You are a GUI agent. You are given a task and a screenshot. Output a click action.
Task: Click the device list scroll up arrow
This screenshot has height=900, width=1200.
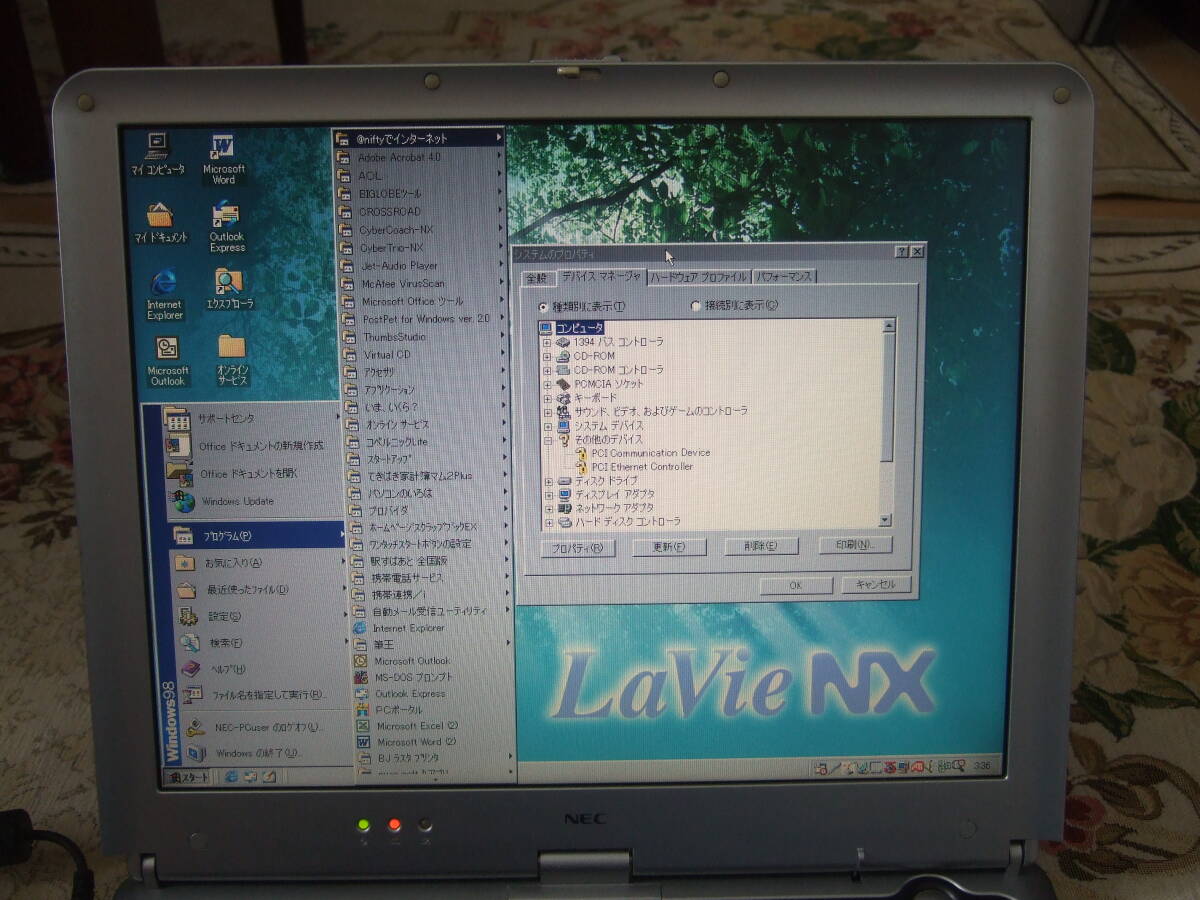[888, 325]
